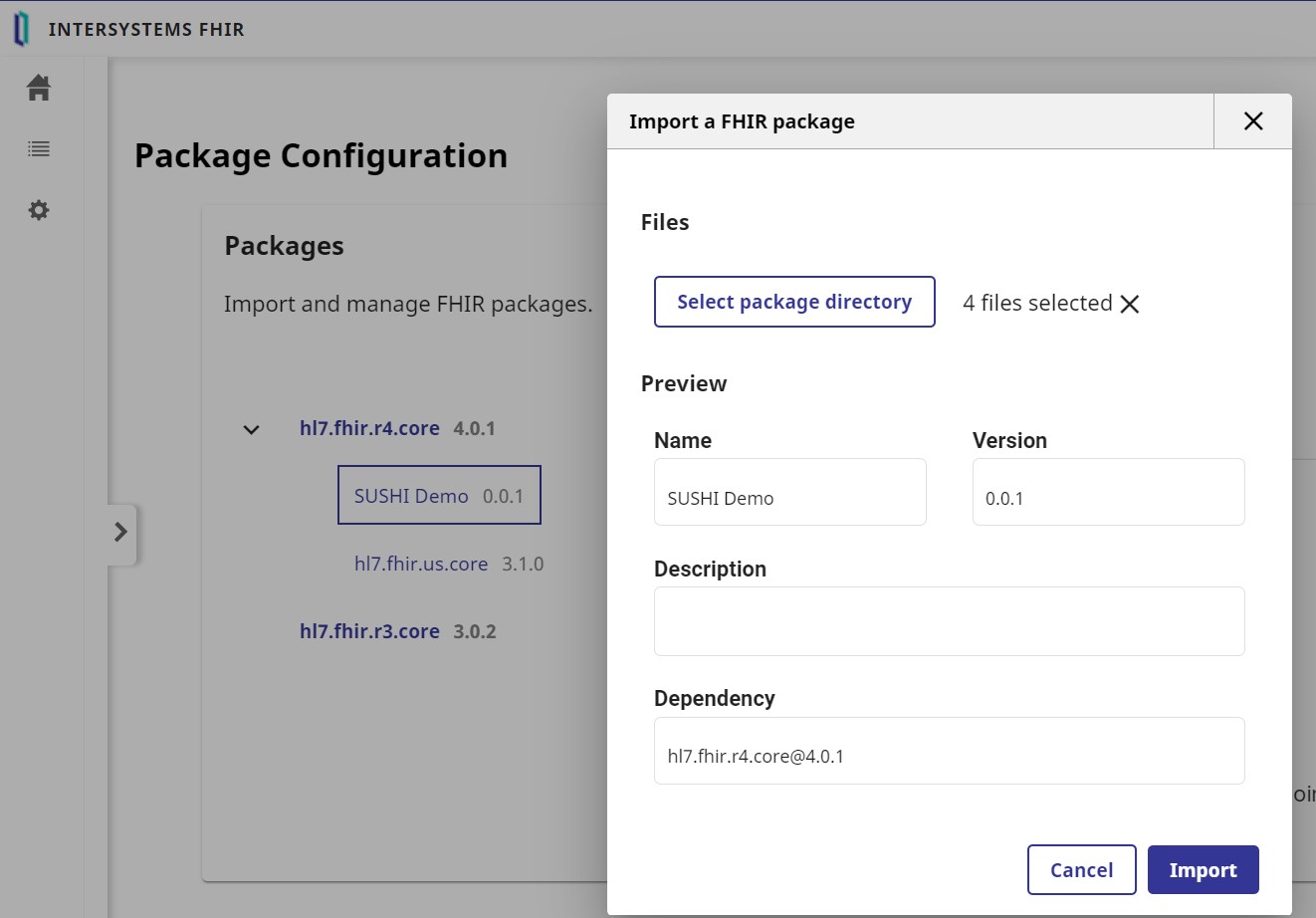Click the Version field showing 0.0.1
This screenshot has width=1316, height=918.
tap(1108, 493)
